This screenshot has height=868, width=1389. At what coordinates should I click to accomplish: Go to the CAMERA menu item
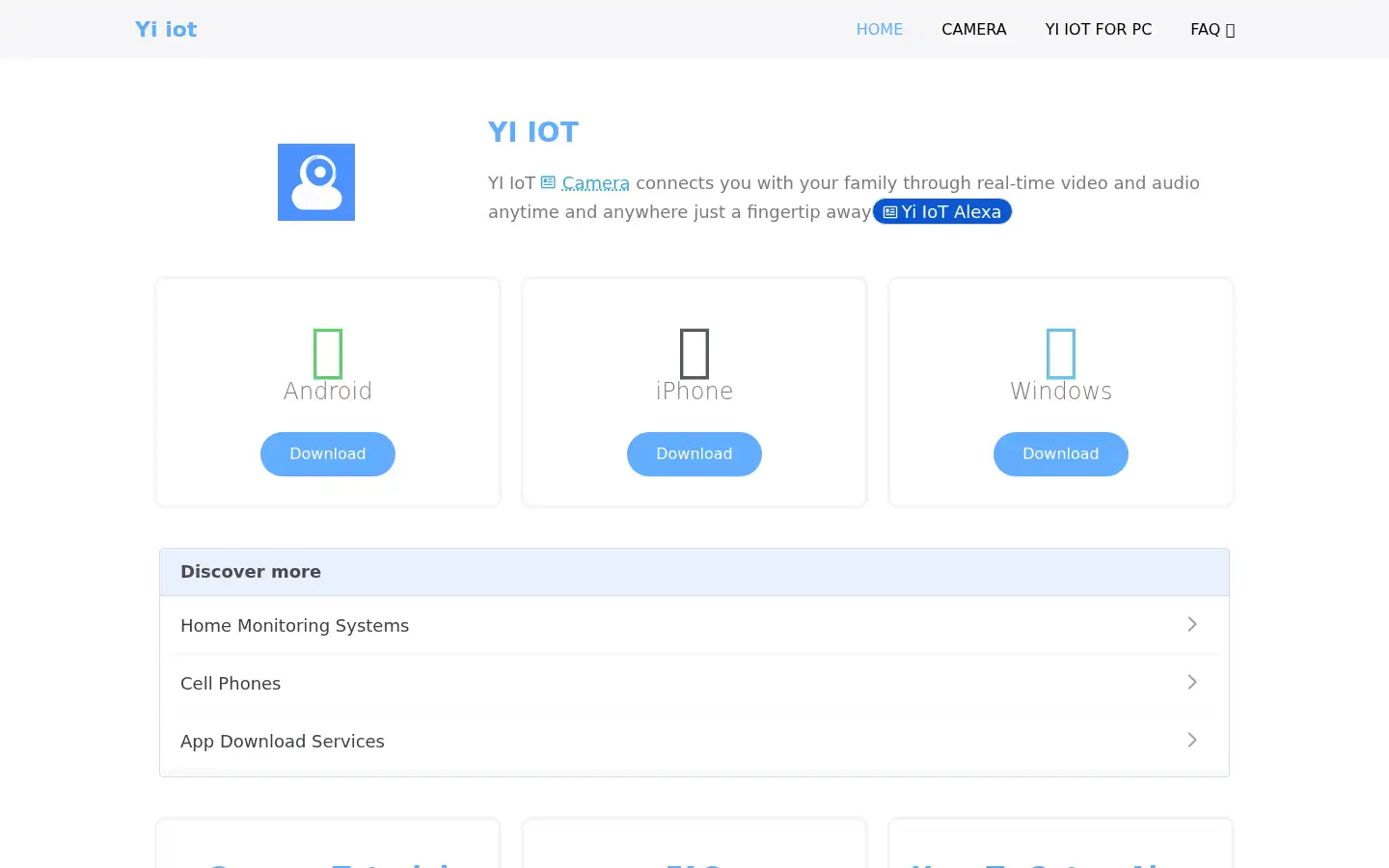[974, 29]
